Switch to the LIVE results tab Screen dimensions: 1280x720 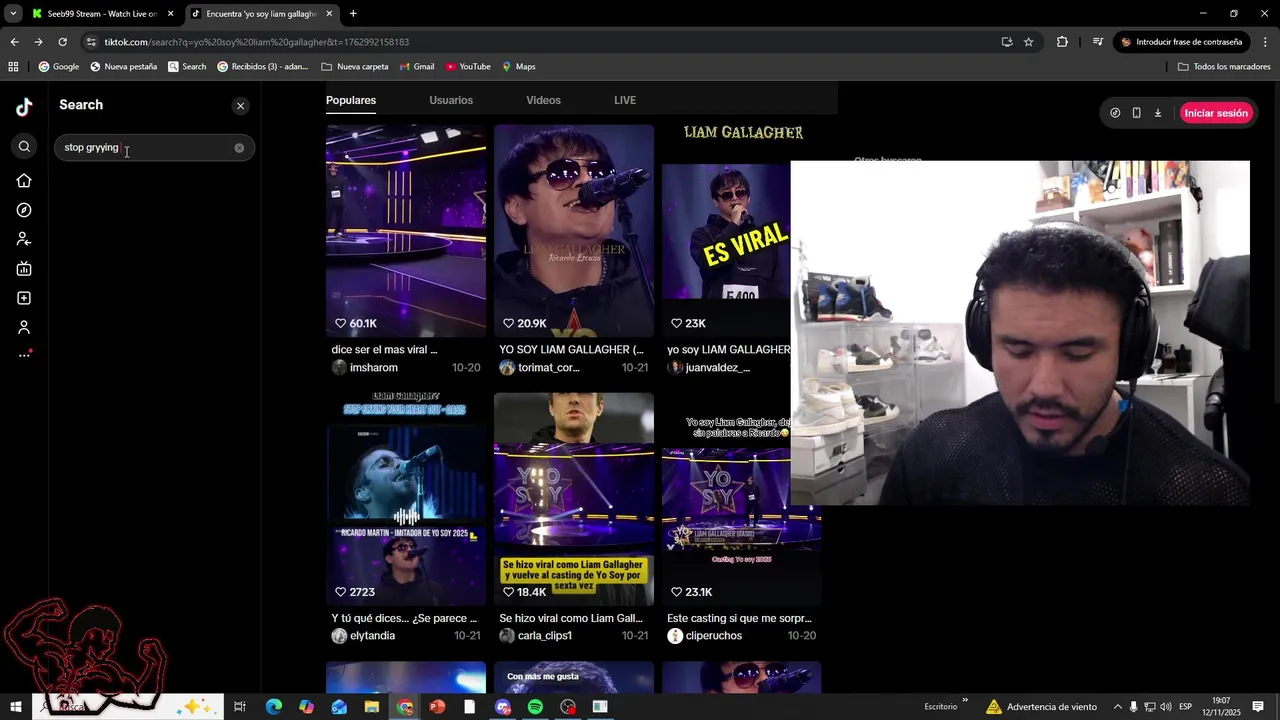tap(625, 100)
